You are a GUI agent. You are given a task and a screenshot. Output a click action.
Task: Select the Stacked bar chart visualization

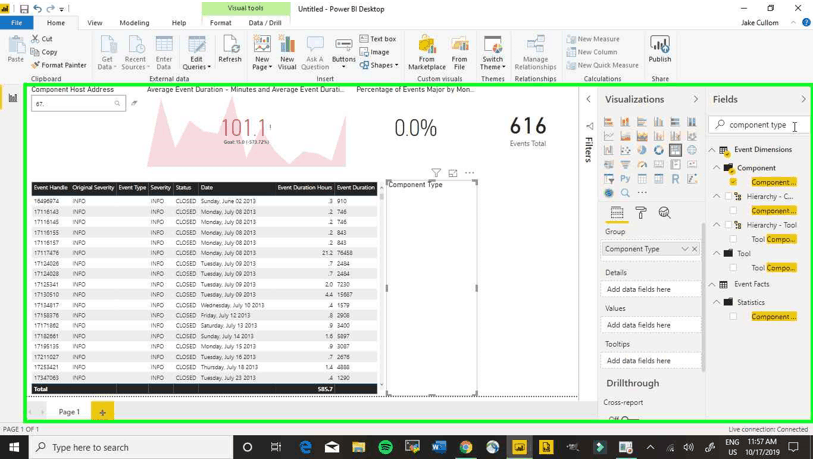tap(609, 122)
